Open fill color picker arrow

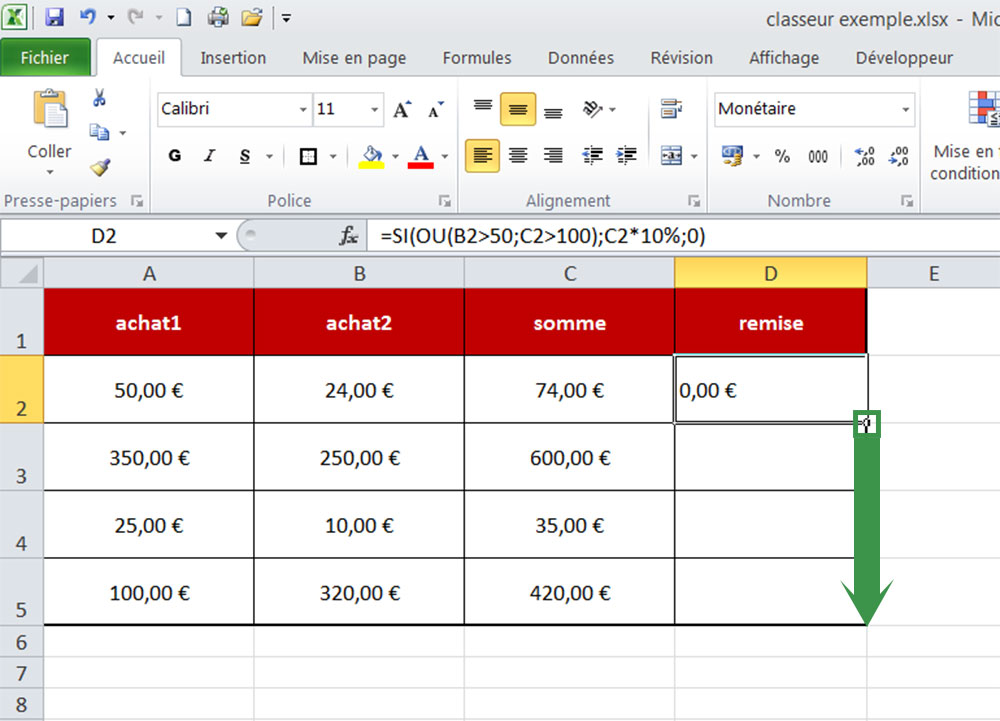395,156
